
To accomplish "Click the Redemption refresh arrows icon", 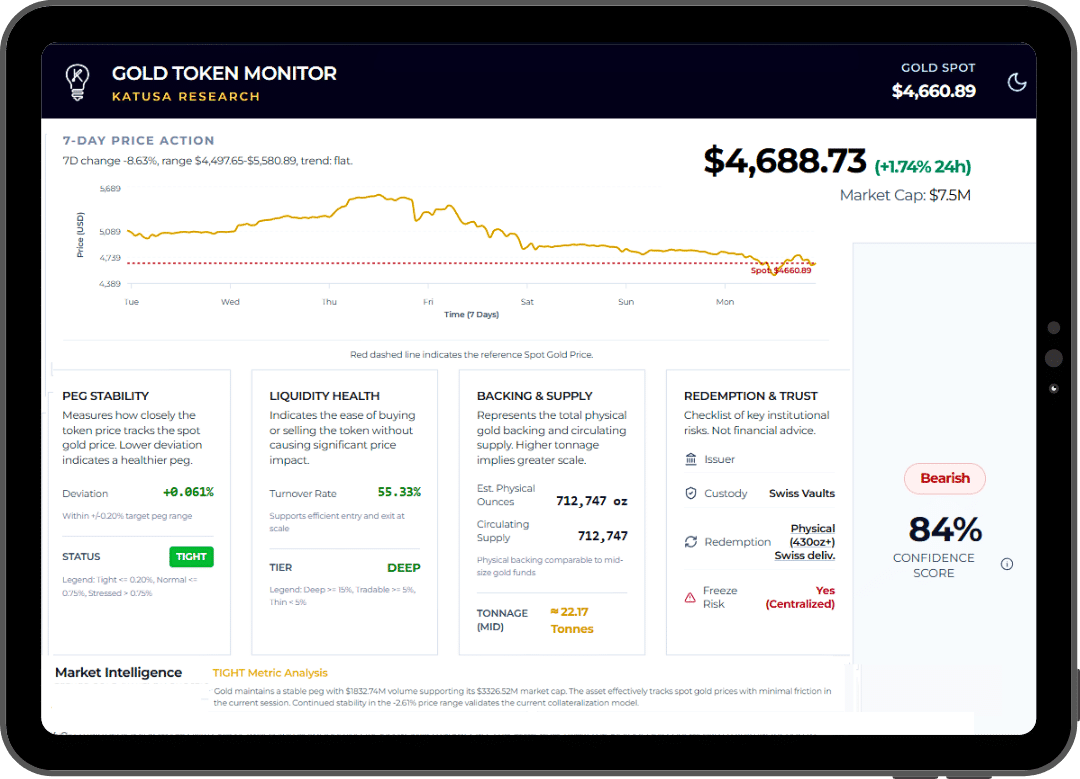I will pos(691,542).
